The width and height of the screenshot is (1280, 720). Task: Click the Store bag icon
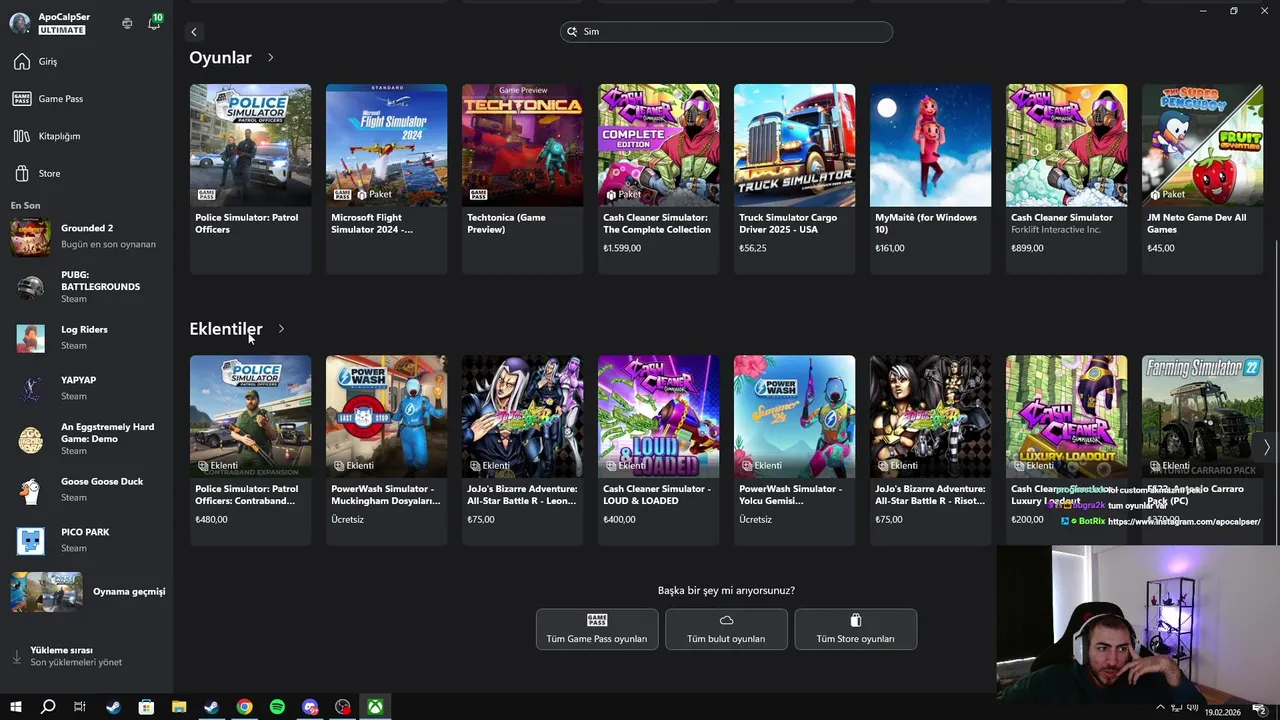(22, 174)
